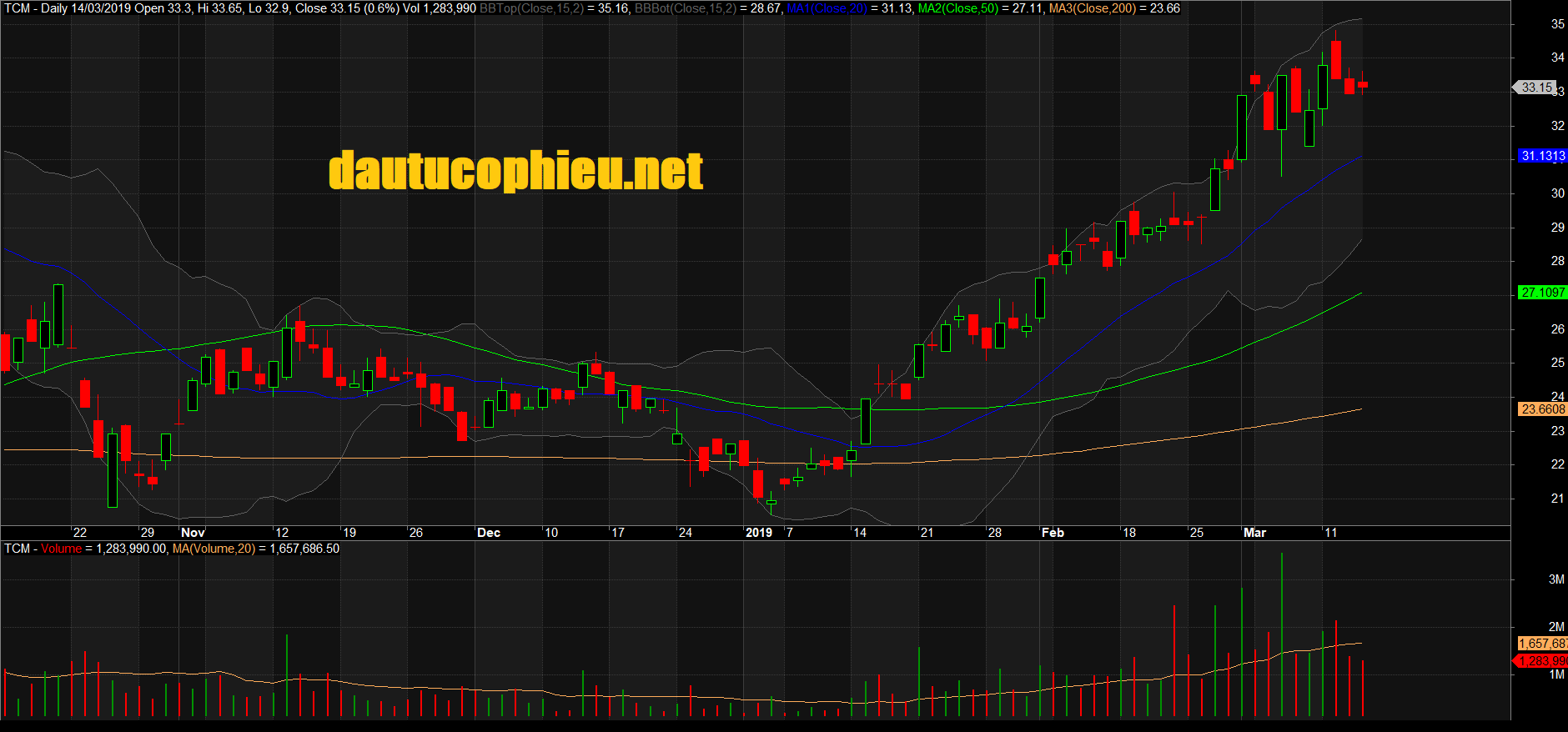
Task: Click the MA(Volume,20) label in volume pane
Action: coord(214,549)
